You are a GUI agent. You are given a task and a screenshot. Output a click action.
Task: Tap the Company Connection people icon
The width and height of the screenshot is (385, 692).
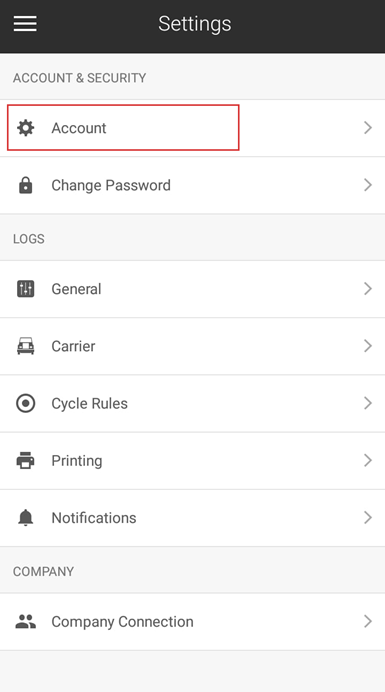pyautogui.click(x=25, y=621)
